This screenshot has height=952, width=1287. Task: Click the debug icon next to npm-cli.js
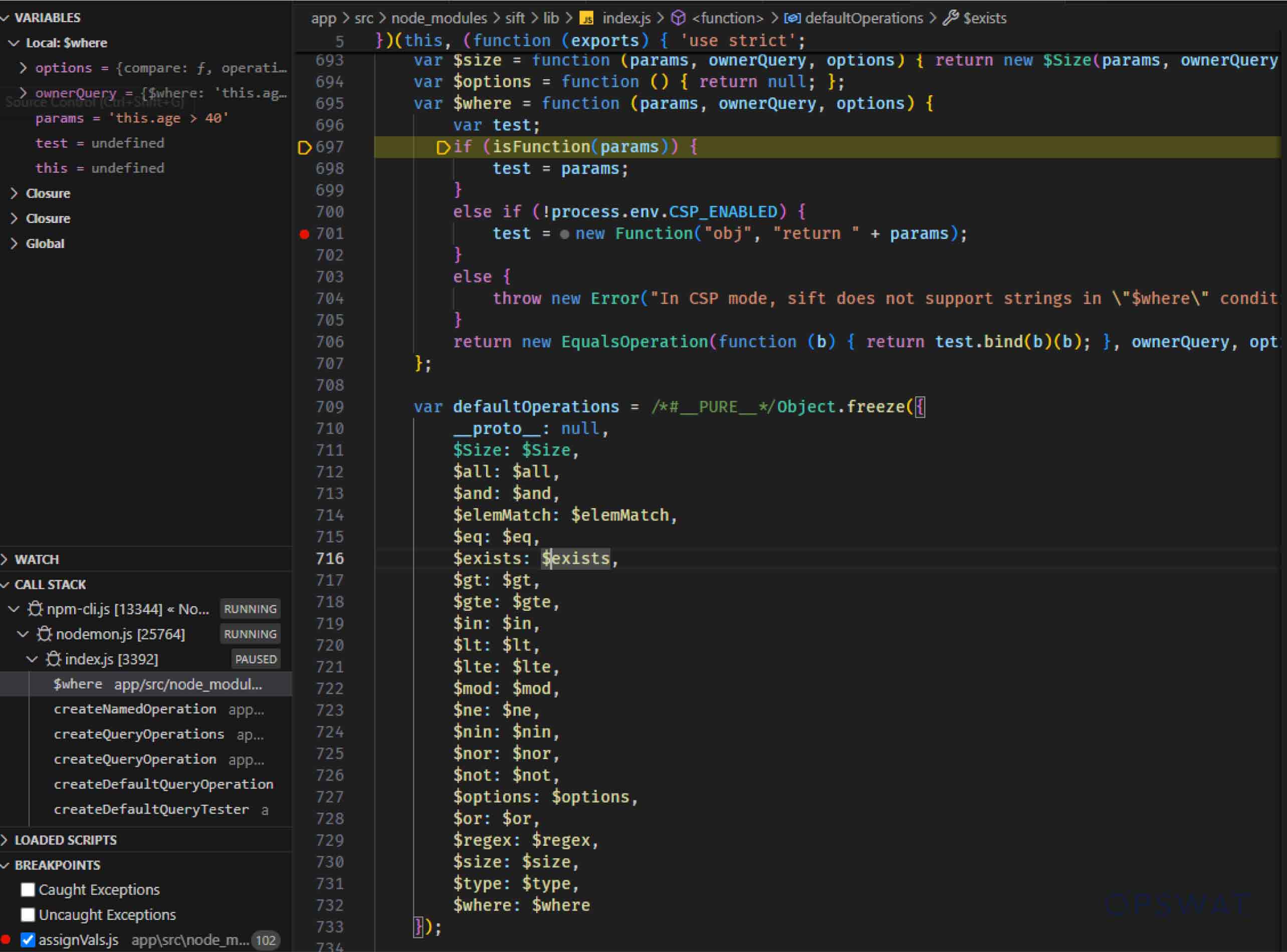tap(35, 609)
